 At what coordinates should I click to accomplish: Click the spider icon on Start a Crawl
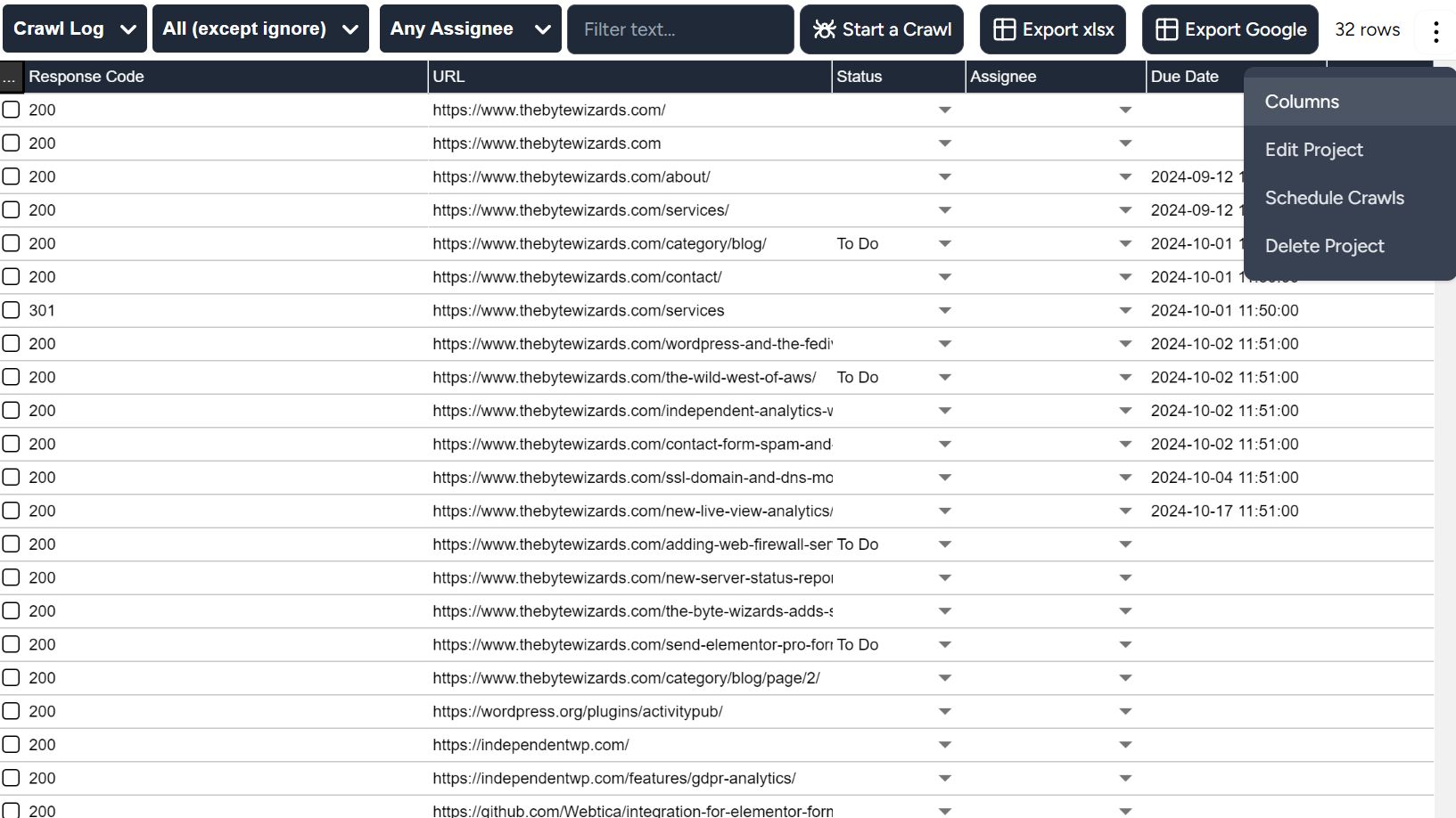825,29
